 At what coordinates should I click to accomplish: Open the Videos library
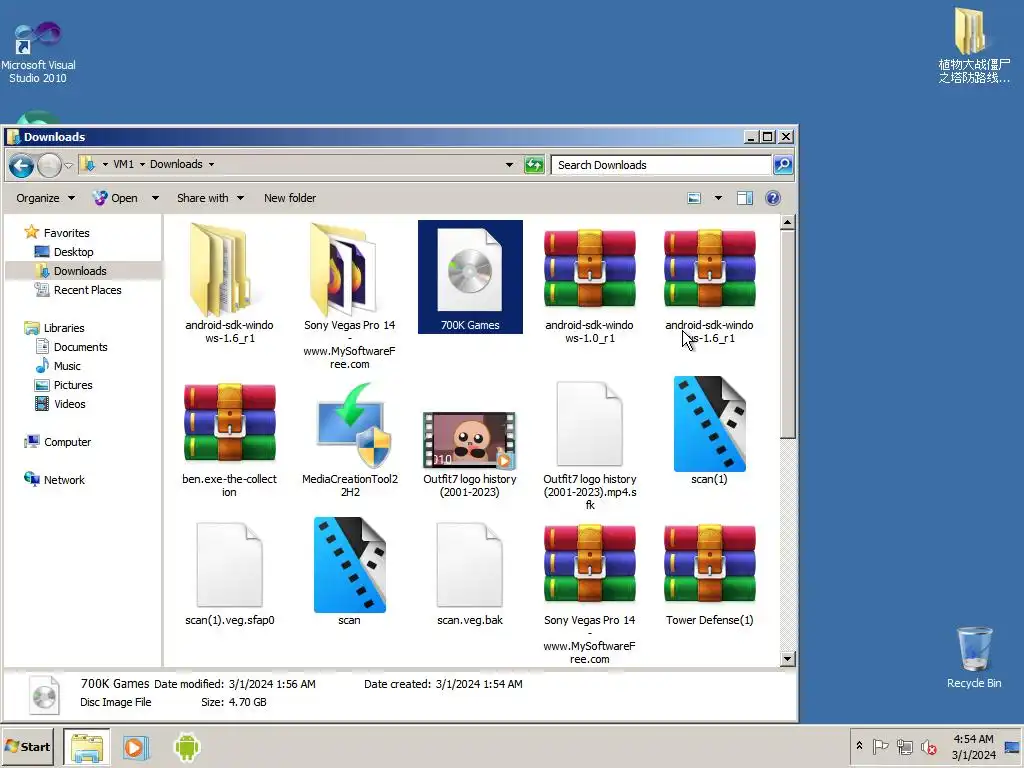[x=60, y=404]
